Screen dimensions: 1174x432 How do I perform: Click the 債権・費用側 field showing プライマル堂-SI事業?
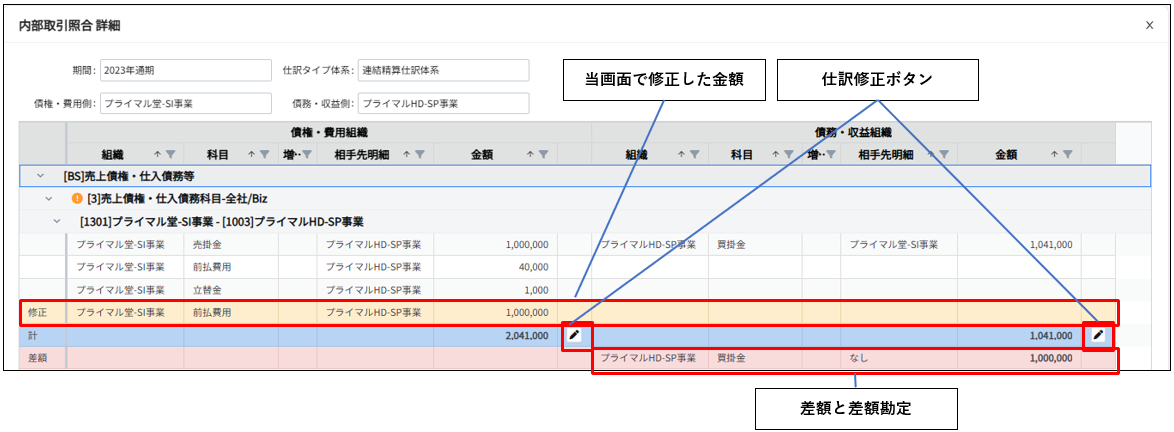point(185,103)
